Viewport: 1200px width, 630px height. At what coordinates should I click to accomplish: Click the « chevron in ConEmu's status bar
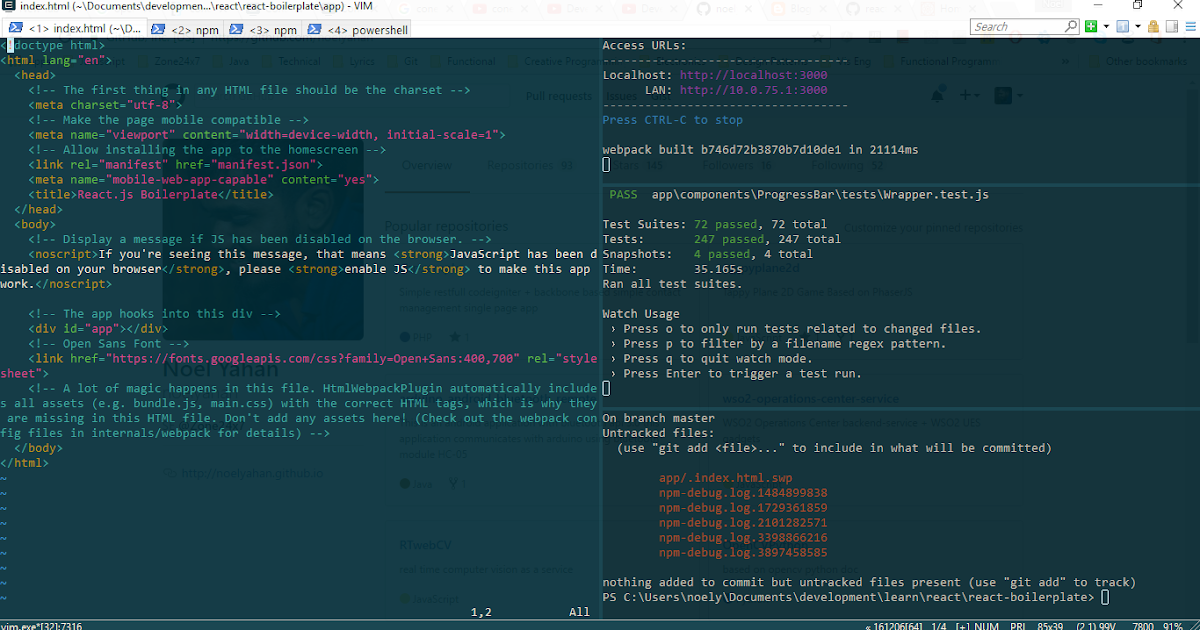(868, 625)
